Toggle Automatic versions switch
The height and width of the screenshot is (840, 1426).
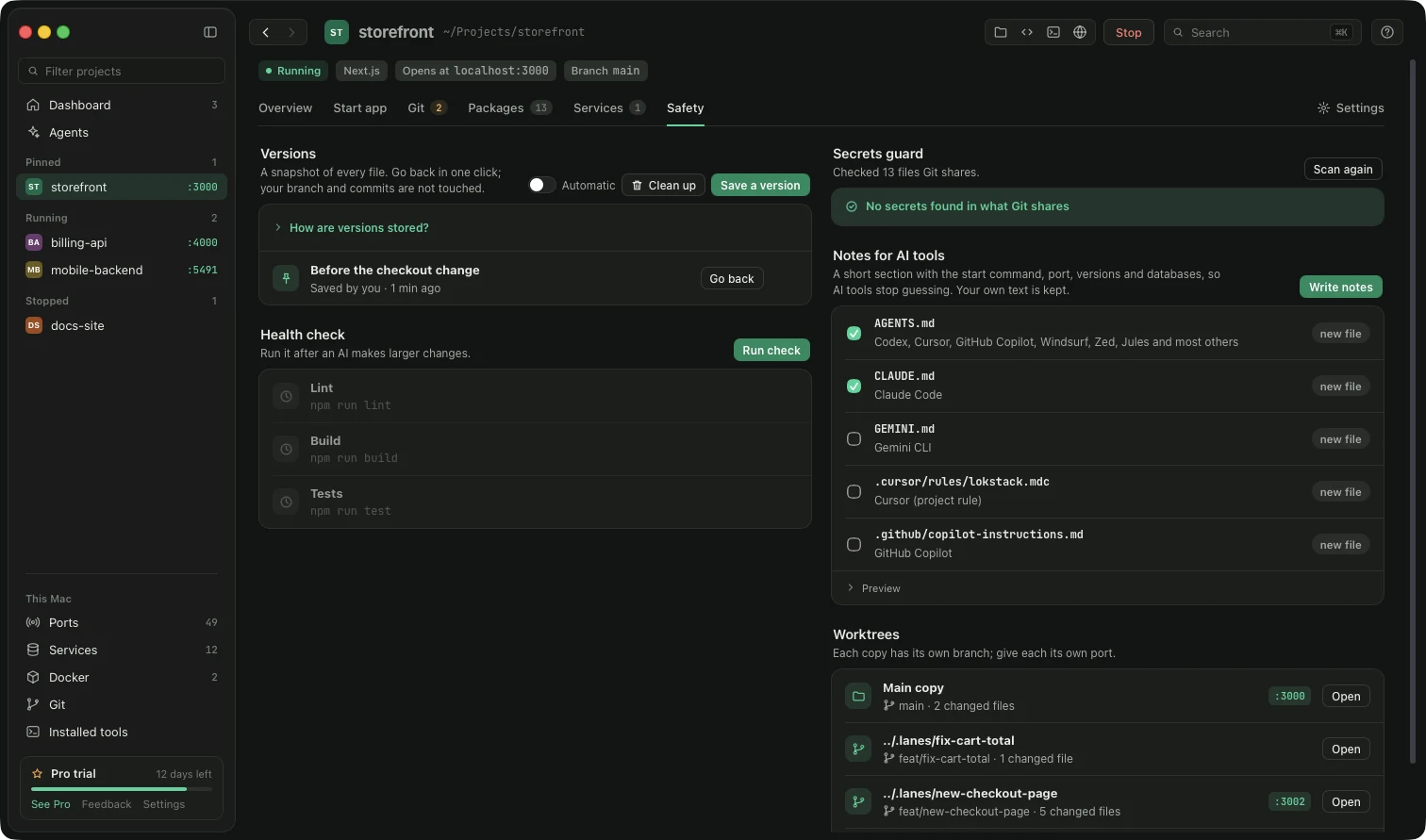[x=541, y=185]
